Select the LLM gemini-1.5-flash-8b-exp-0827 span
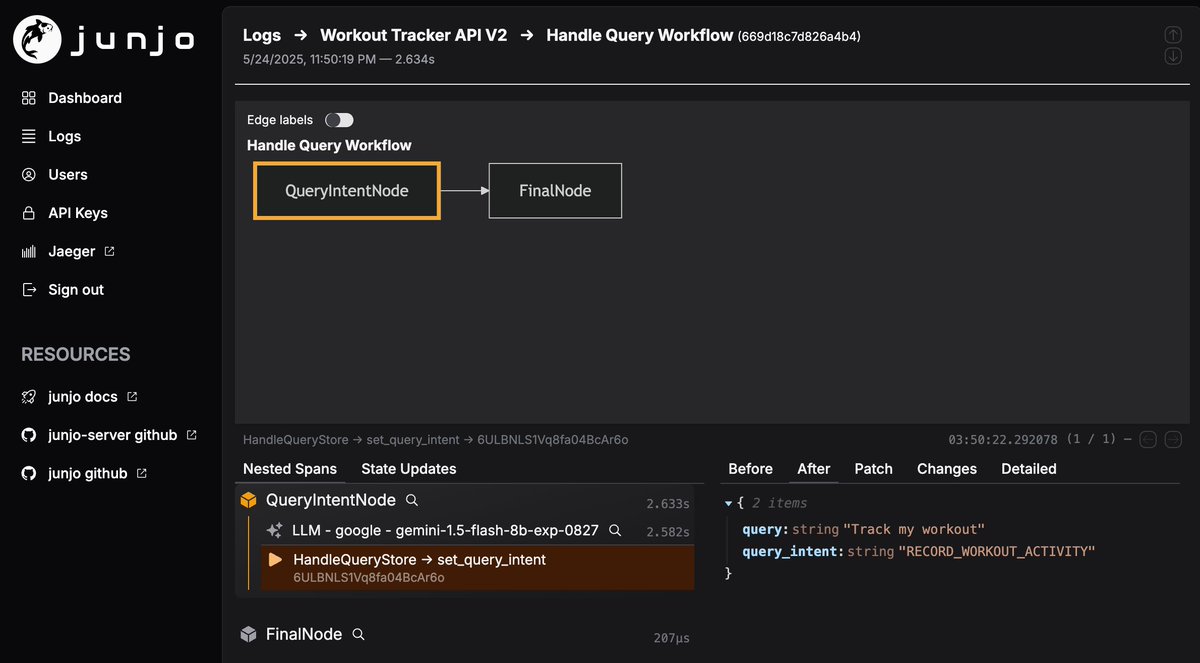The image size is (1200, 663). coord(477,530)
